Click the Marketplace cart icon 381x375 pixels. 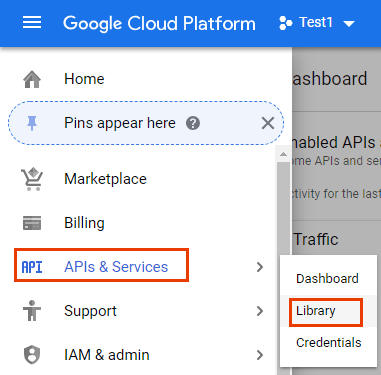tap(32, 179)
